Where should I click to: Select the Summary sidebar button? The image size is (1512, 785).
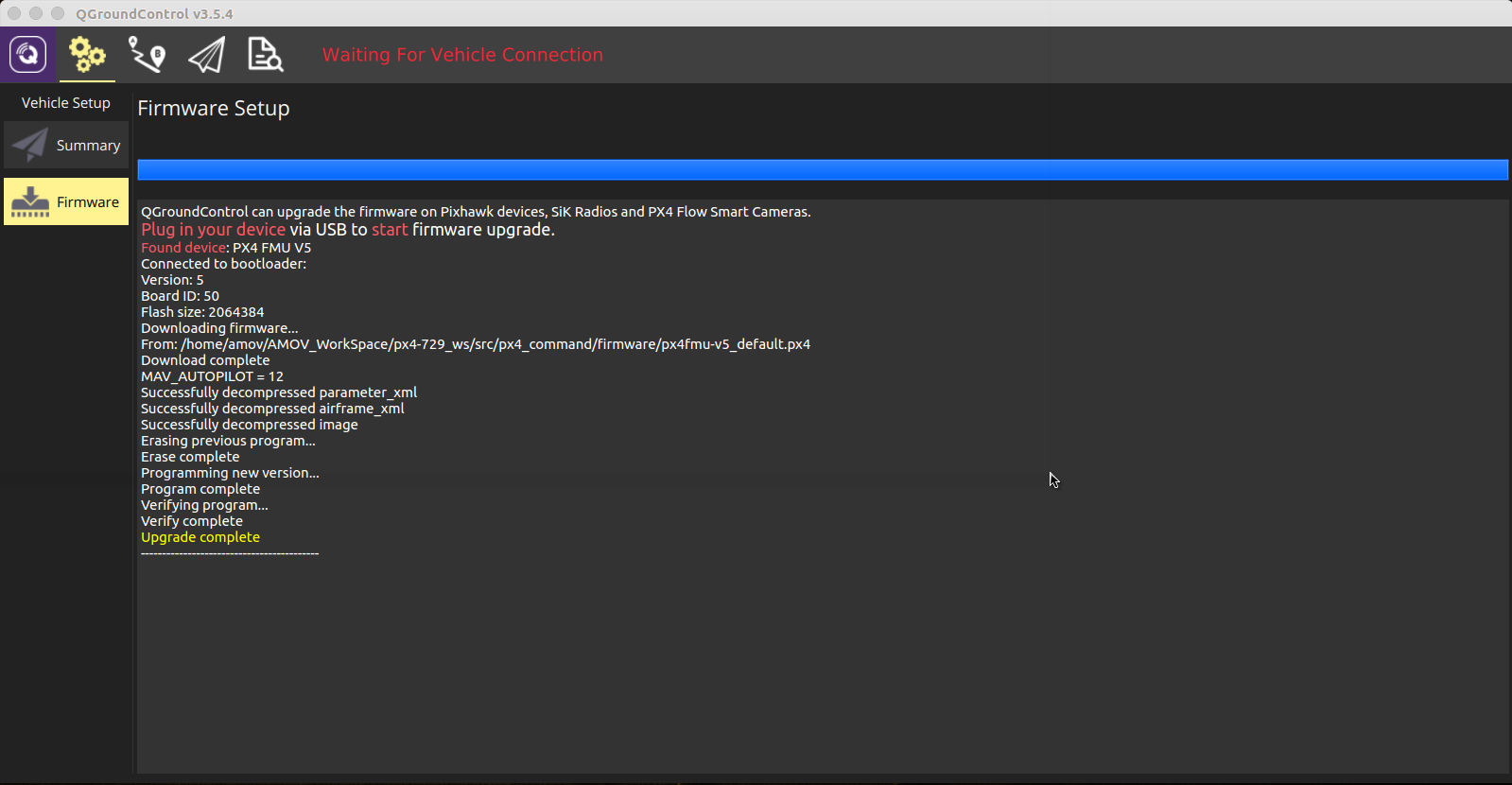pyautogui.click(x=66, y=145)
